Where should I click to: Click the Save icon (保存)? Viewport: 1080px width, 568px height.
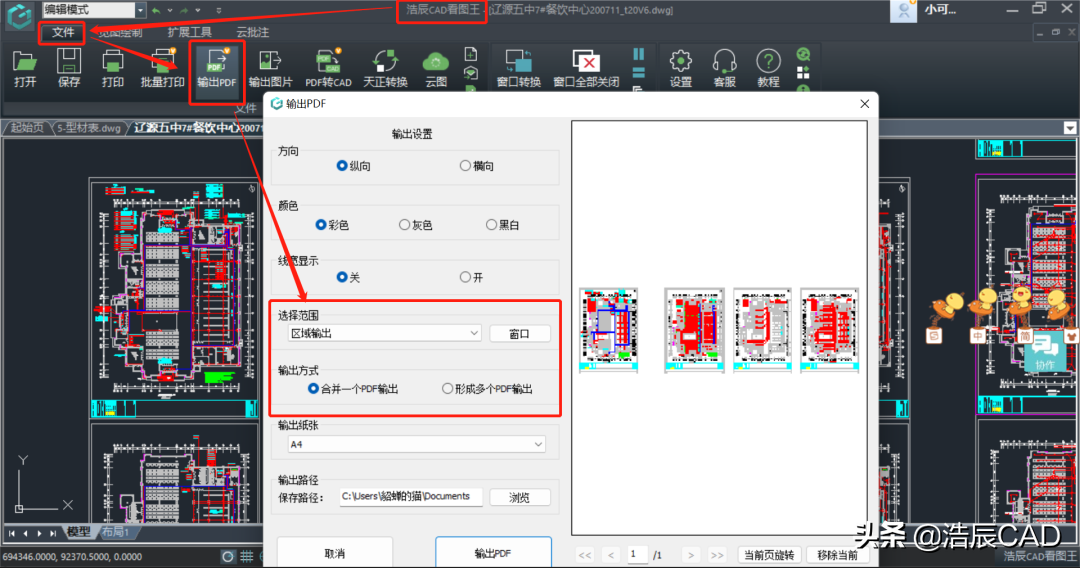[69, 68]
